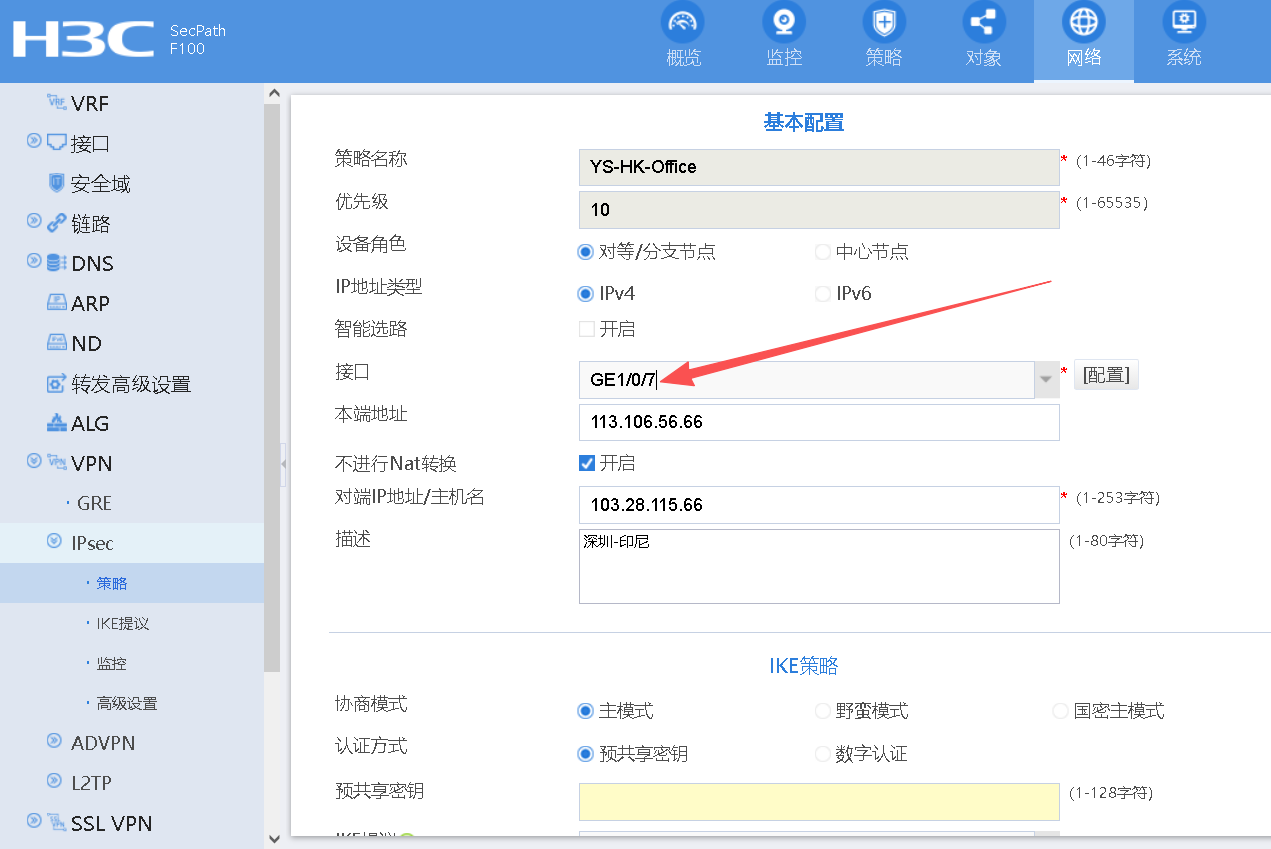Click the 预共享密钥 yellow input field

(819, 801)
